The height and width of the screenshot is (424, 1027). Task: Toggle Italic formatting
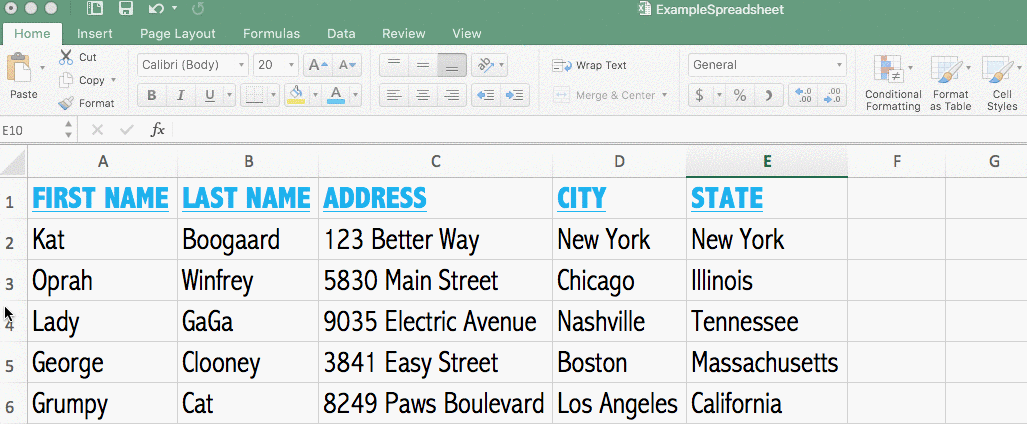tap(181, 96)
